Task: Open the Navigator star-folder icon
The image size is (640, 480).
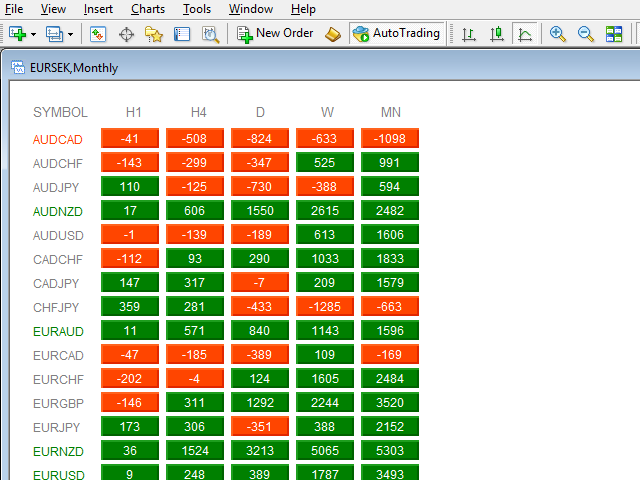Action: coord(154,34)
